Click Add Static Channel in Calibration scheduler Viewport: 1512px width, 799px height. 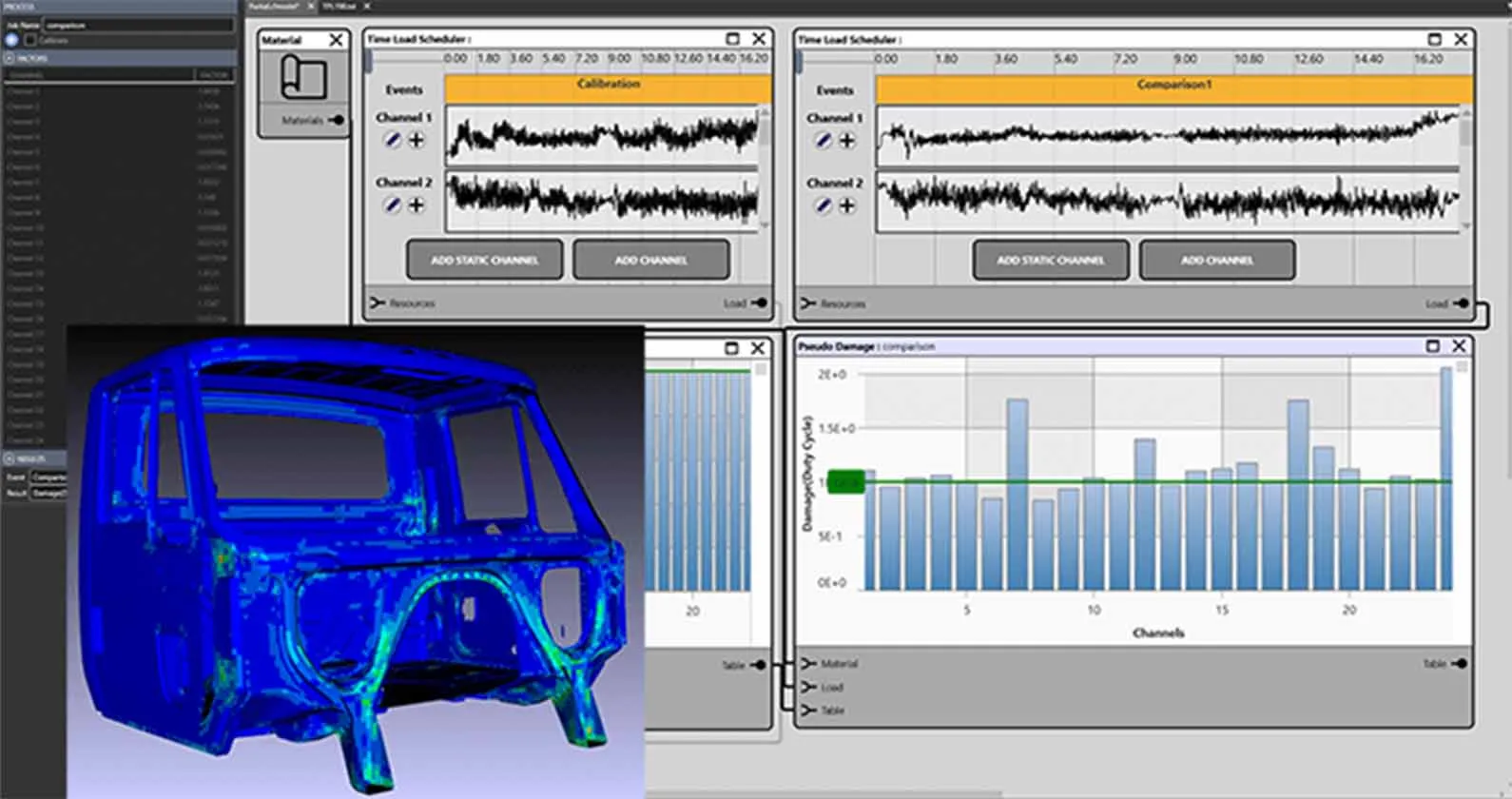(484, 260)
